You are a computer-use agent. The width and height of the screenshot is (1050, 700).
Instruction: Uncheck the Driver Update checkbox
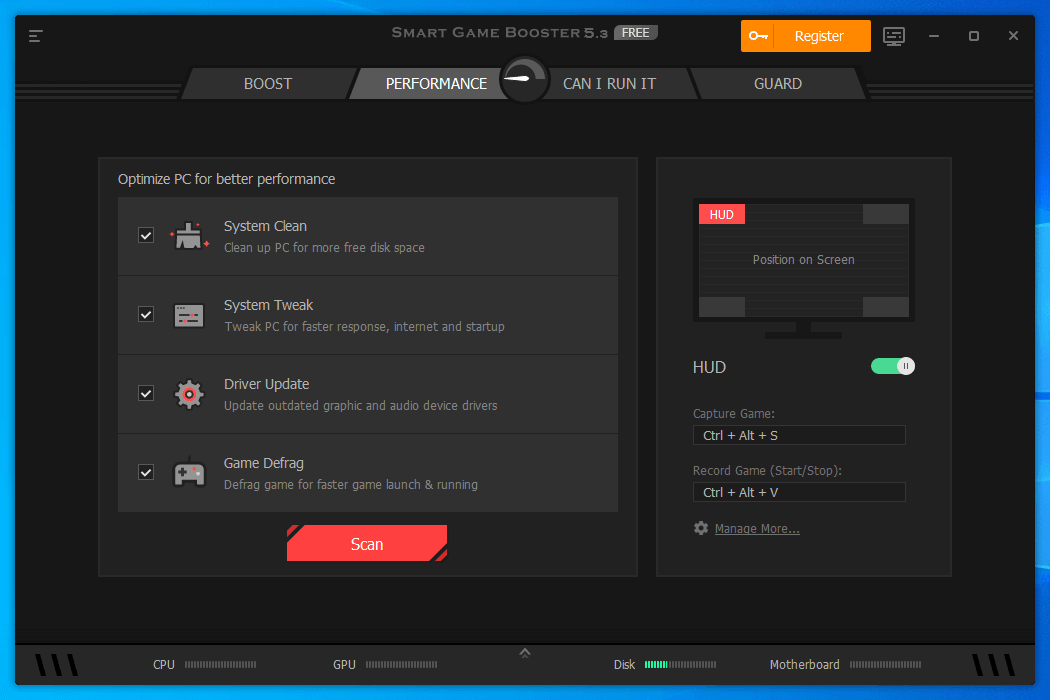tap(146, 394)
